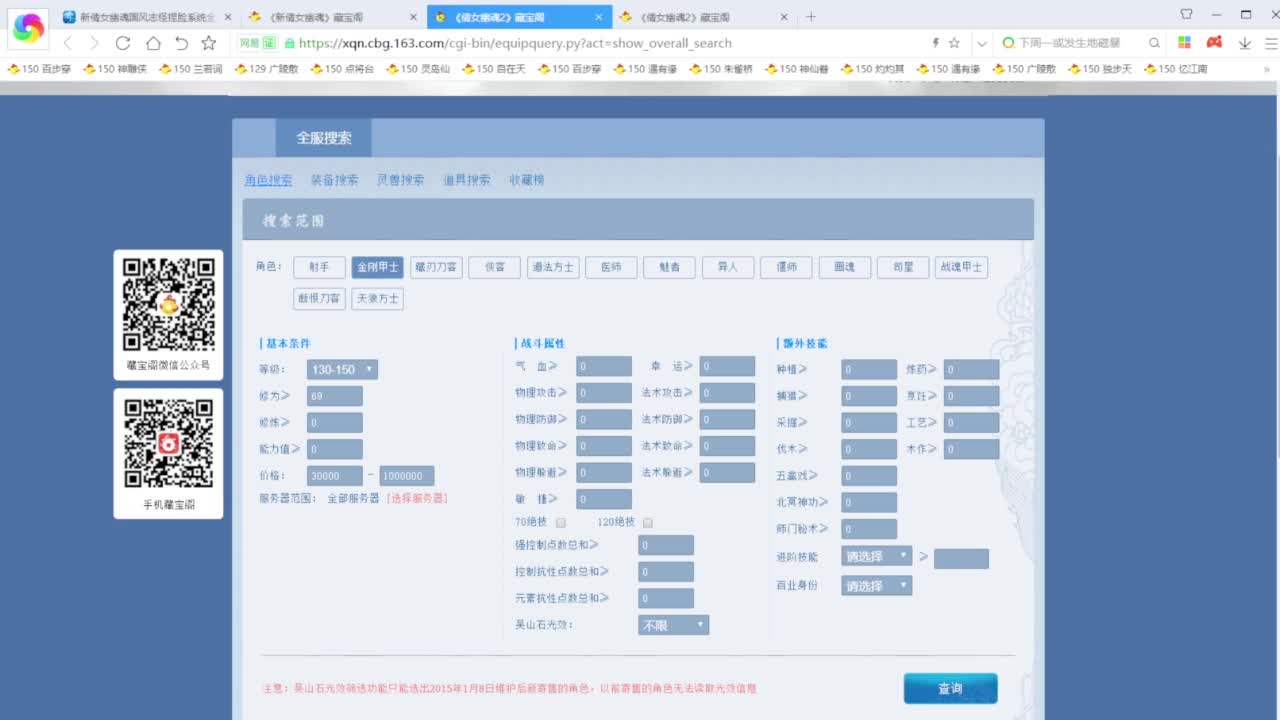Open the 等级 130-150 dropdown
The height and width of the screenshot is (720, 1280).
[x=341, y=369]
